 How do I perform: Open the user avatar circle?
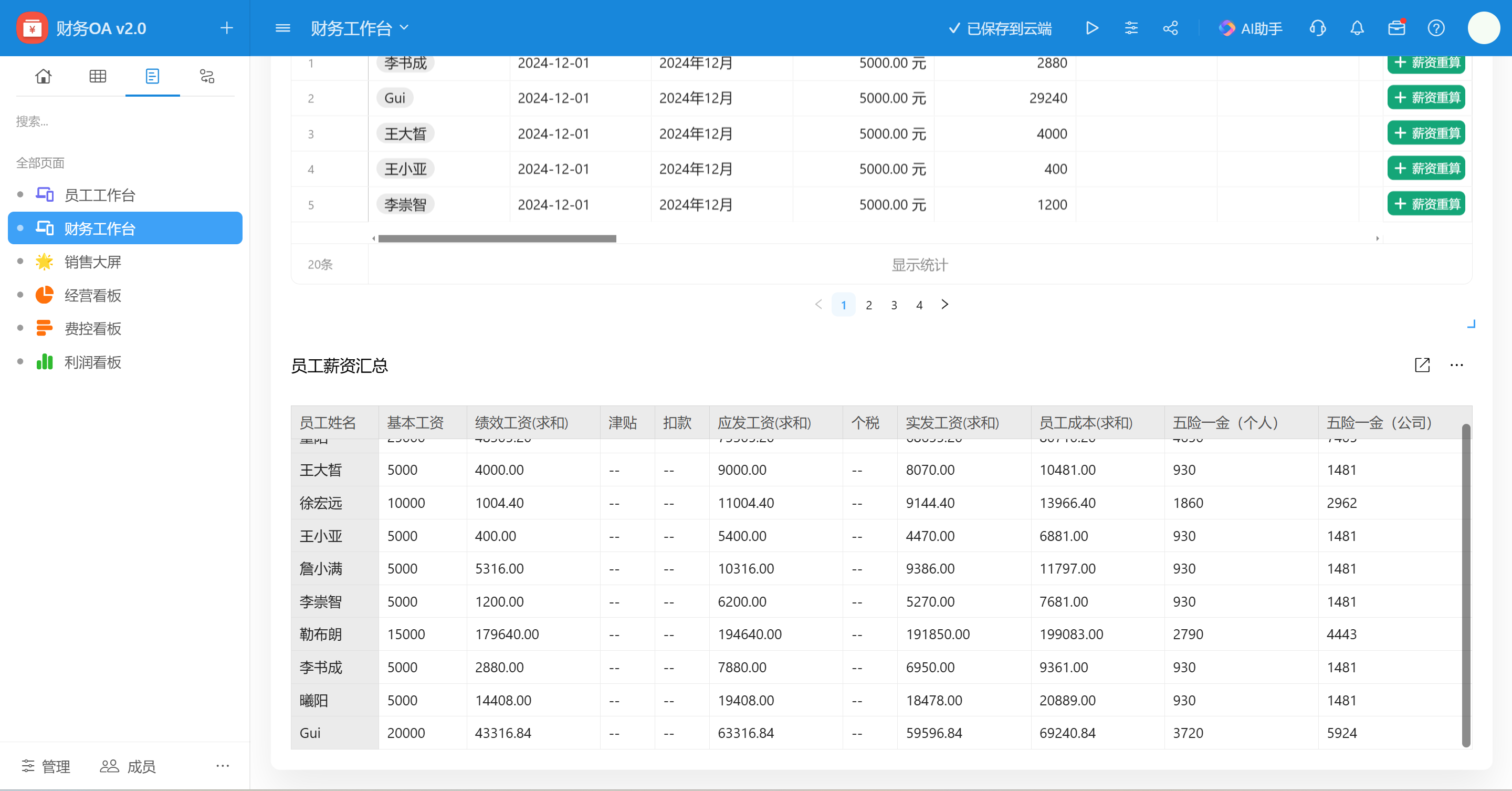1484,28
